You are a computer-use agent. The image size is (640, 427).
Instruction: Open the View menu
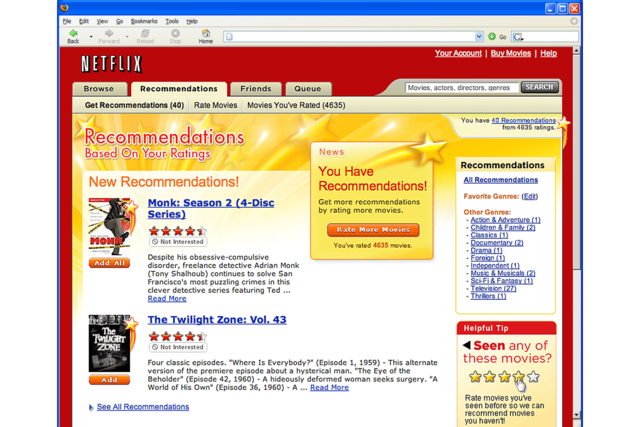pos(102,21)
